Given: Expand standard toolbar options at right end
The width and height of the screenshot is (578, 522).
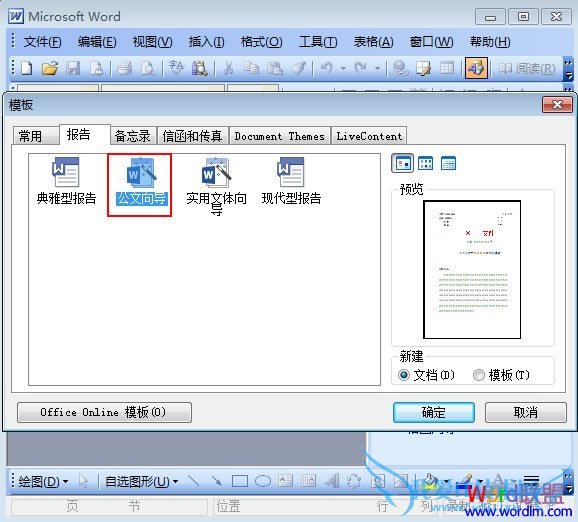Looking at the screenshot, I should click(x=568, y=69).
